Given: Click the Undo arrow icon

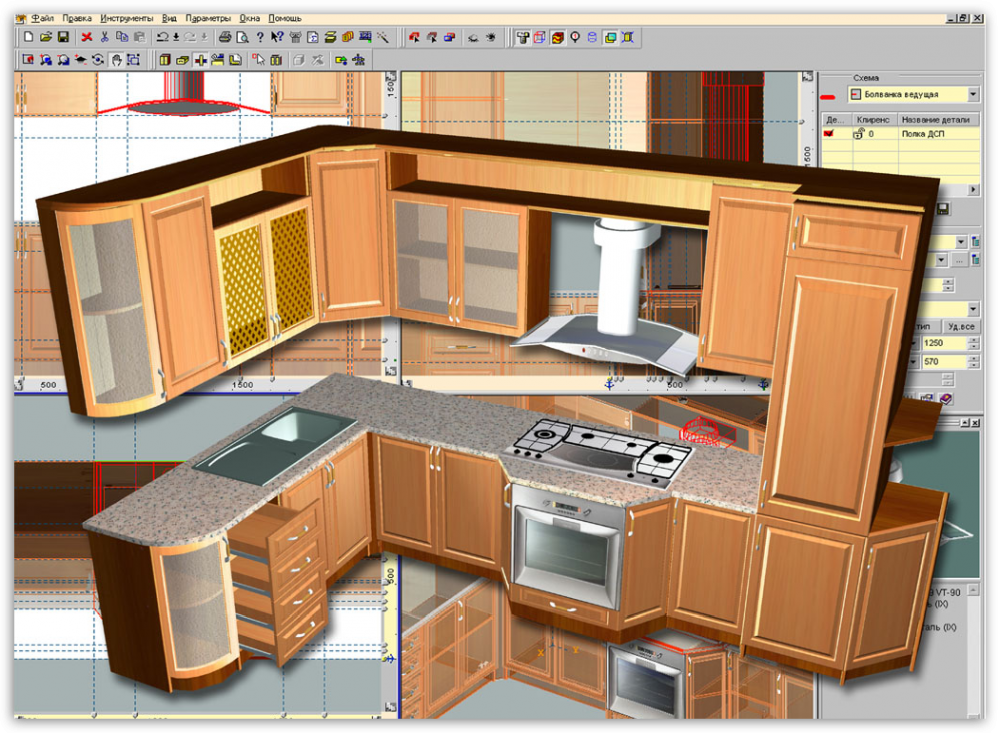Looking at the screenshot, I should (162, 37).
